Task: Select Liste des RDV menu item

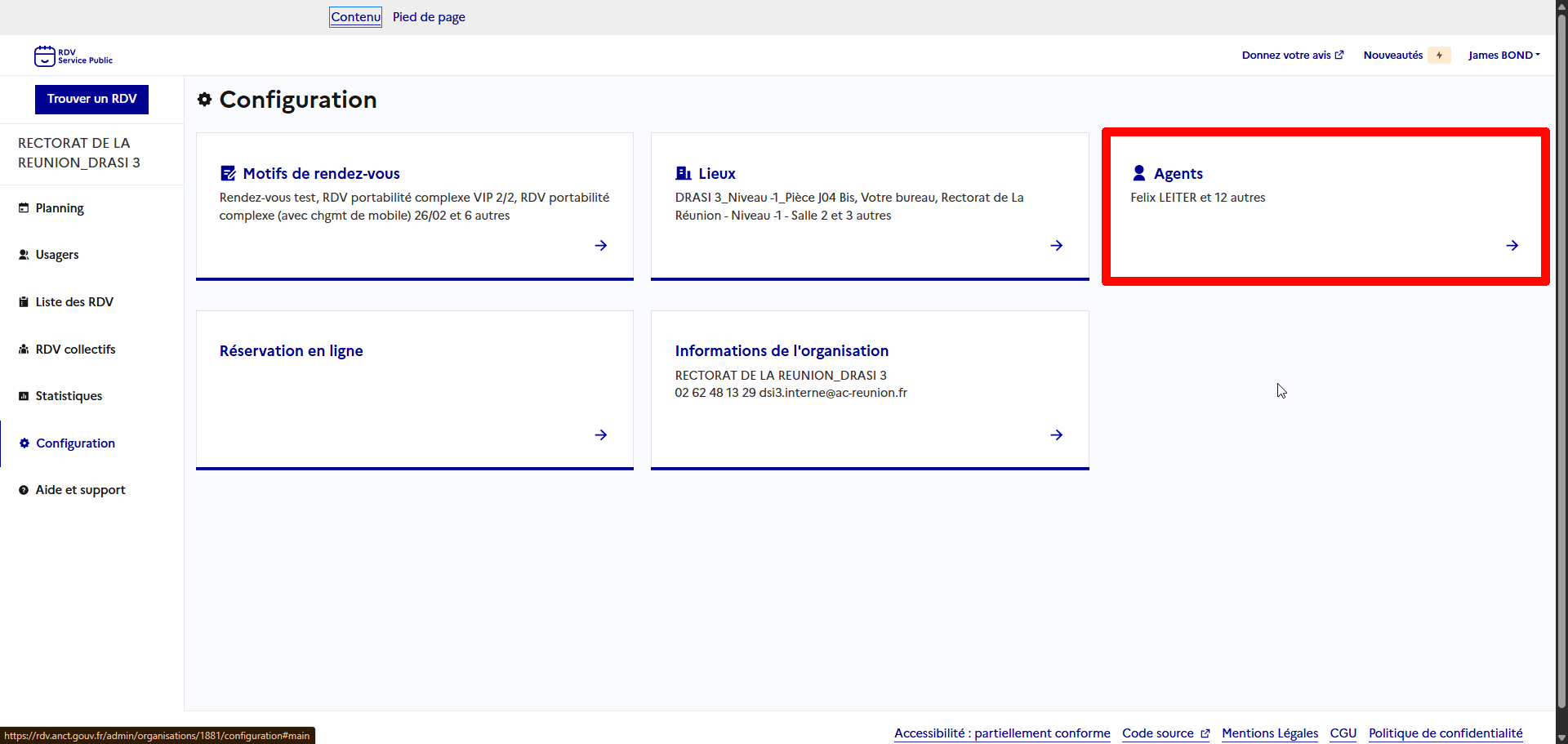Action: coord(74,302)
